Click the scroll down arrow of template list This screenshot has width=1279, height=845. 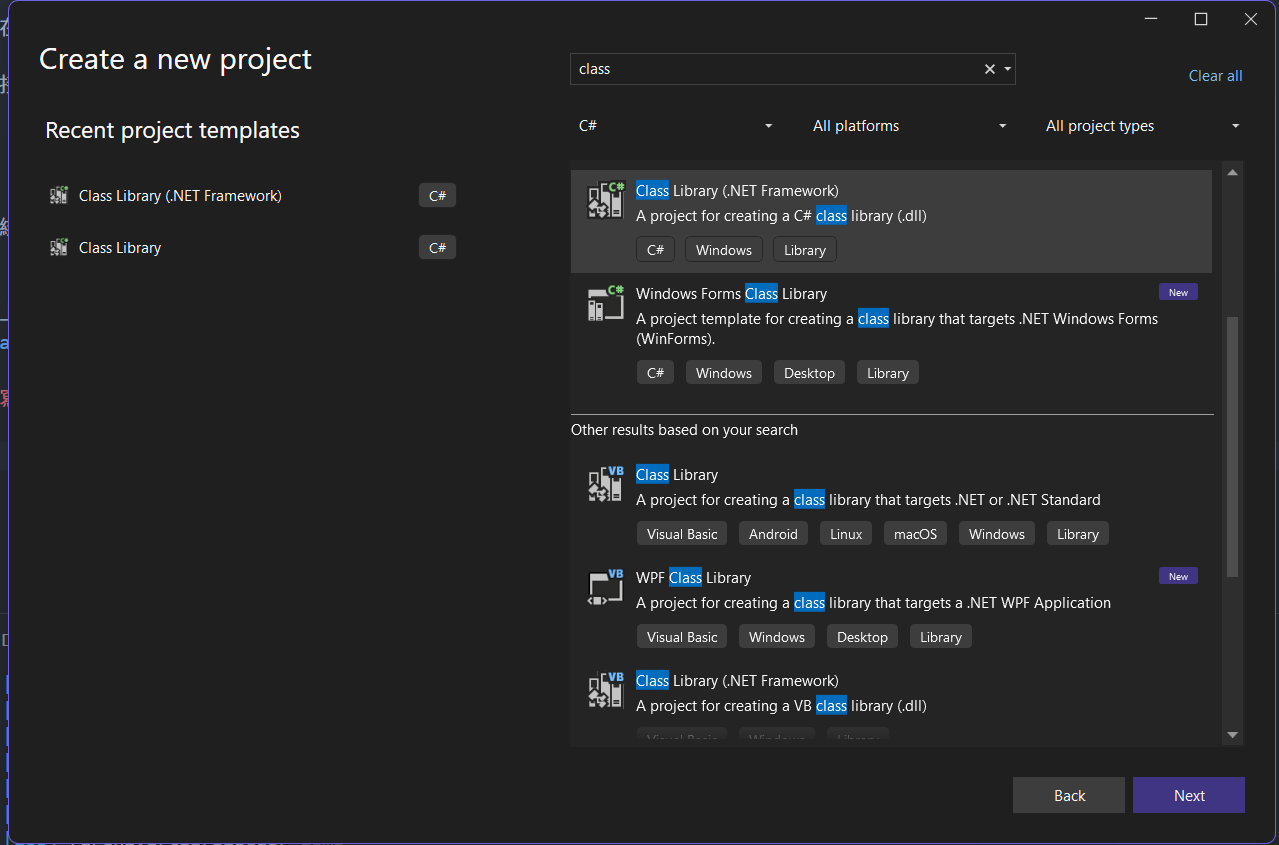click(1232, 735)
